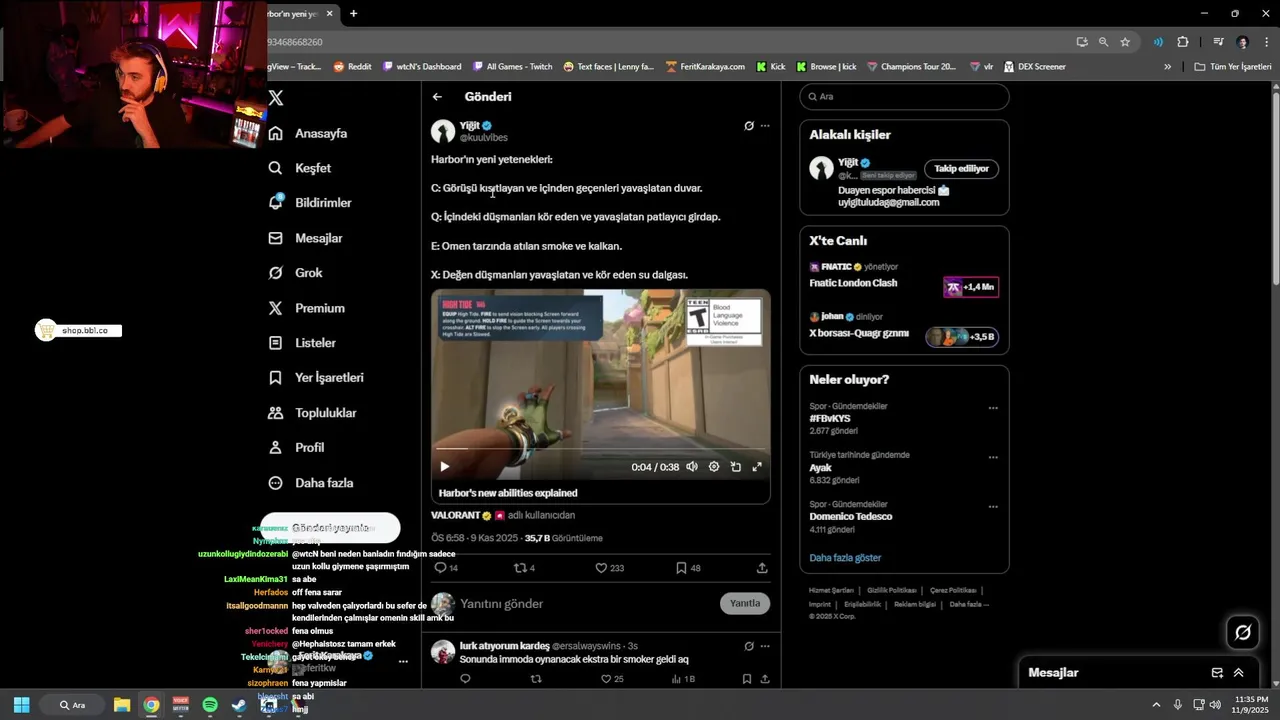Click the Yanıtla reply button
This screenshot has width=1280, height=720.
tap(745, 603)
